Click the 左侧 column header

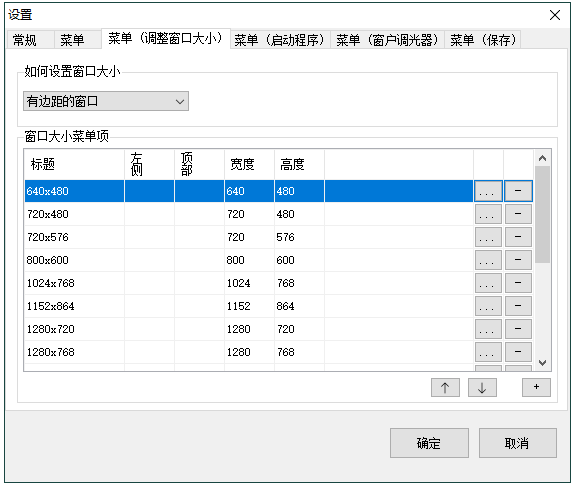149,164
